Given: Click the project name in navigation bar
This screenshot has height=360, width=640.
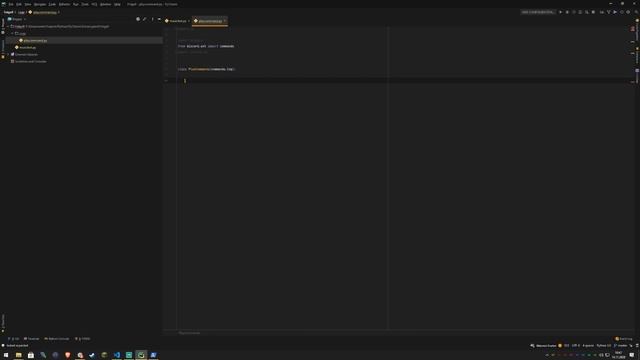Looking at the screenshot, I should point(8,12).
